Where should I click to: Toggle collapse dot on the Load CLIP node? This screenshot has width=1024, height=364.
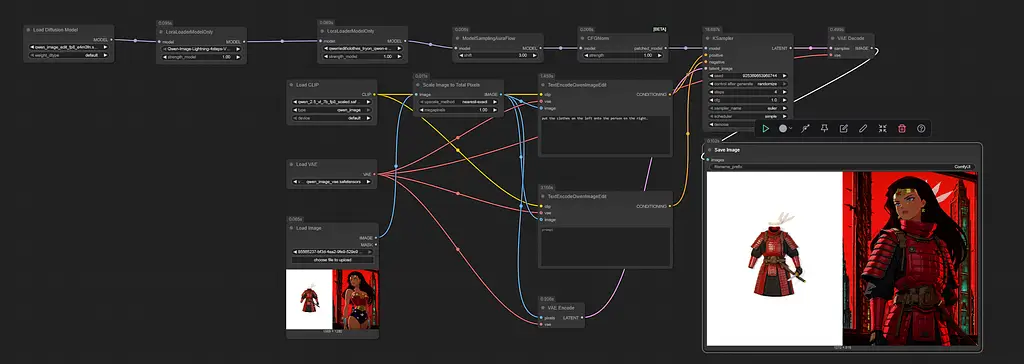coord(292,85)
